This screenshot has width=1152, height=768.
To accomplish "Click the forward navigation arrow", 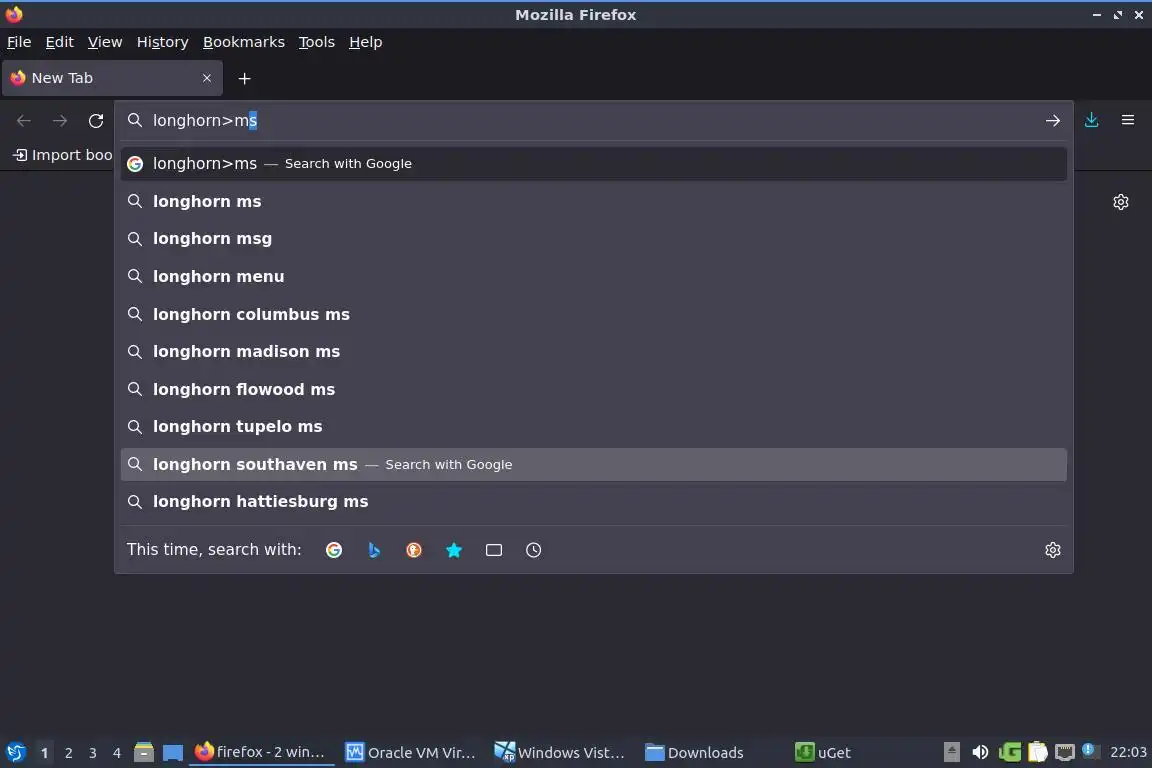I will click(60, 121).
